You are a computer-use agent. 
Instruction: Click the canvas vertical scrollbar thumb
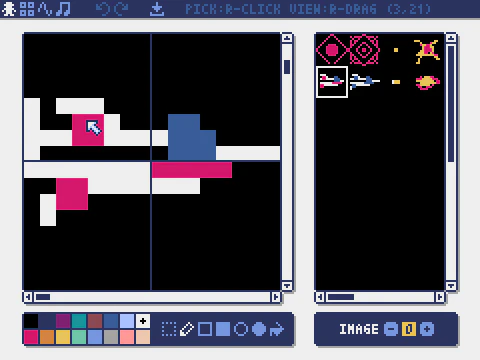287,67
